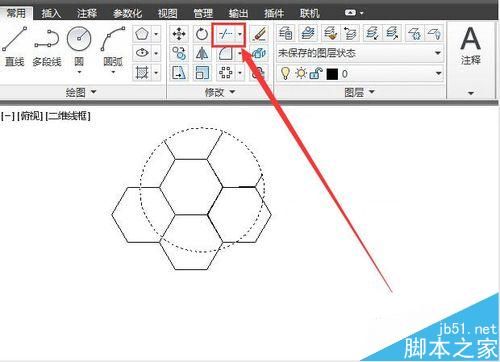The width and height of the screenshot is (500, 362).
Task: Expand the 修改 panel flyout
Action: (x=220, y=92)
